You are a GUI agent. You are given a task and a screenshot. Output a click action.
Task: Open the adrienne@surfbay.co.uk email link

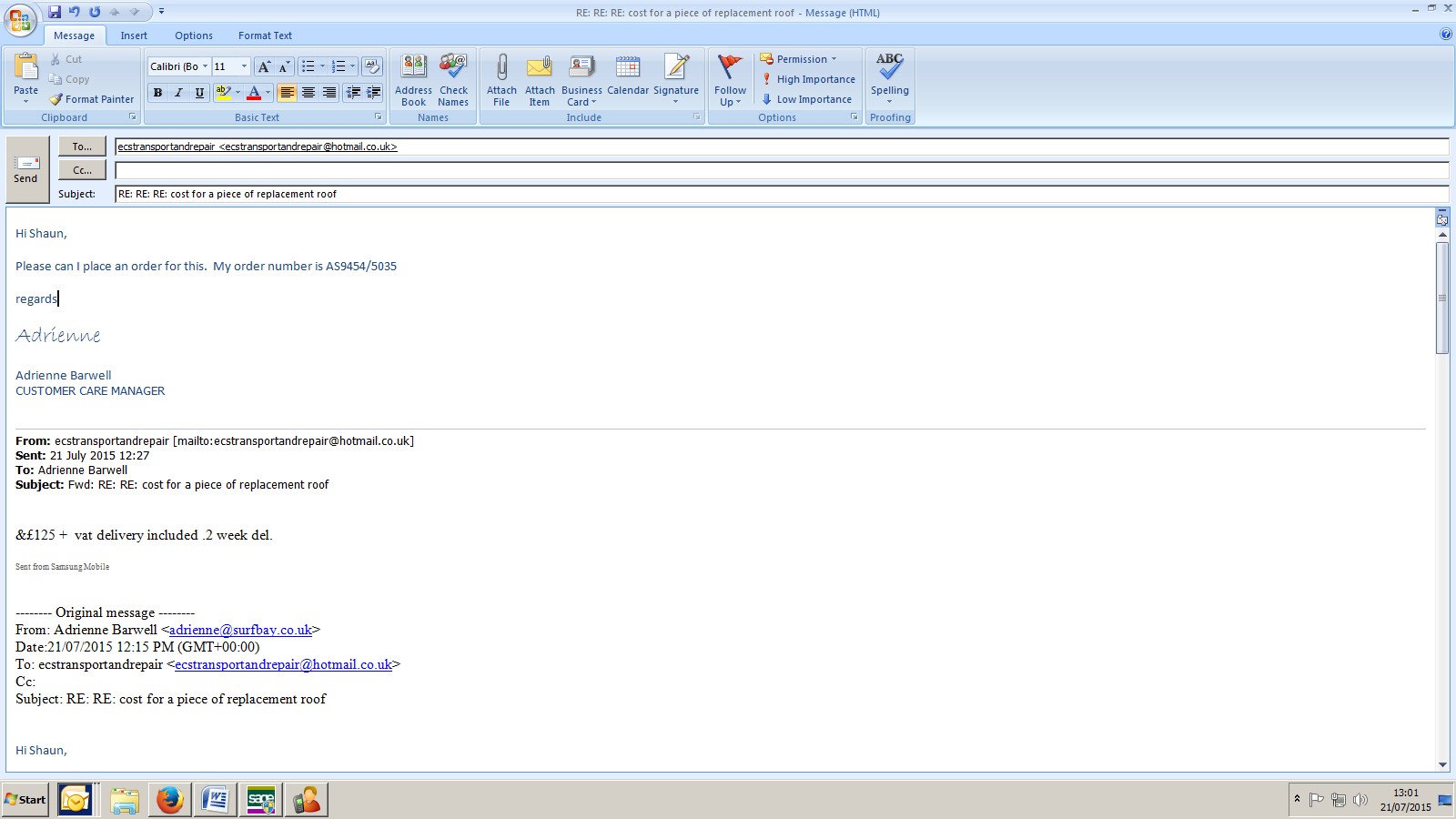[x=240, y=630]
